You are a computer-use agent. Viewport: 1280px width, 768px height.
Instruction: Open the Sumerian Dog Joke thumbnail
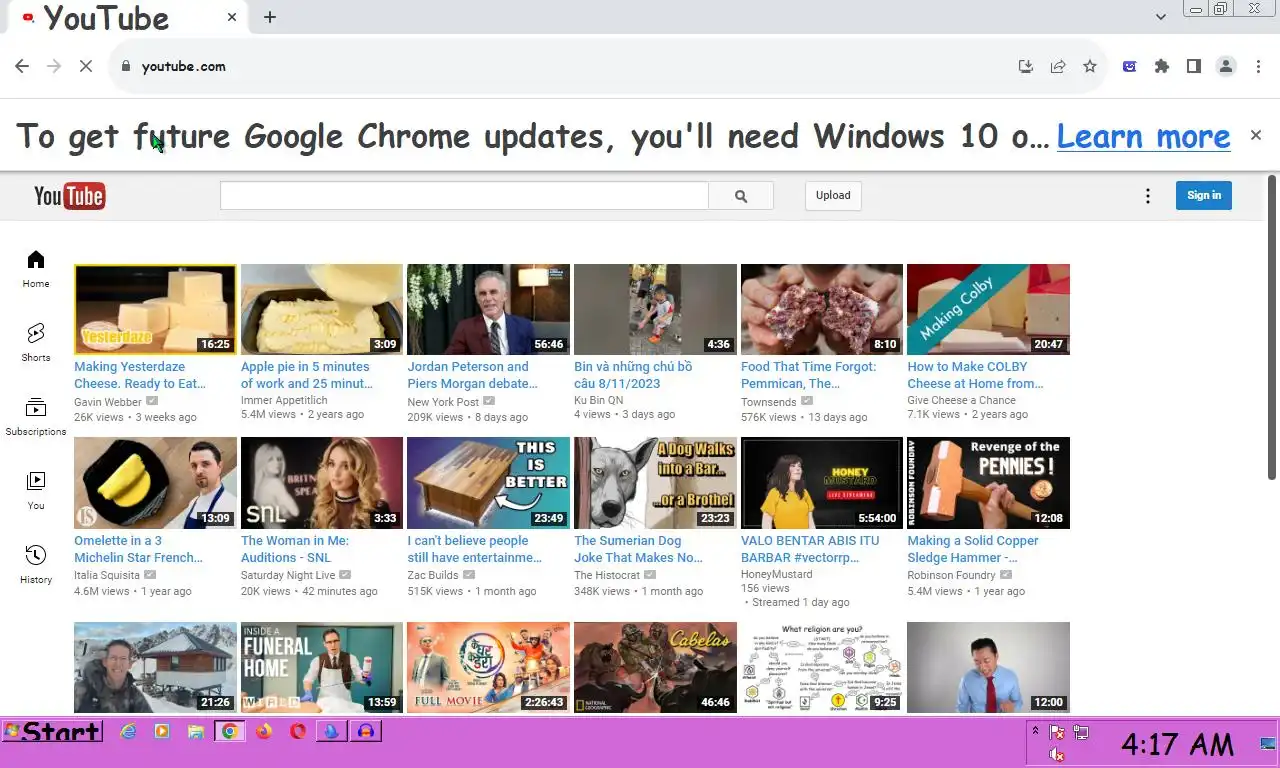click(655, 483)
